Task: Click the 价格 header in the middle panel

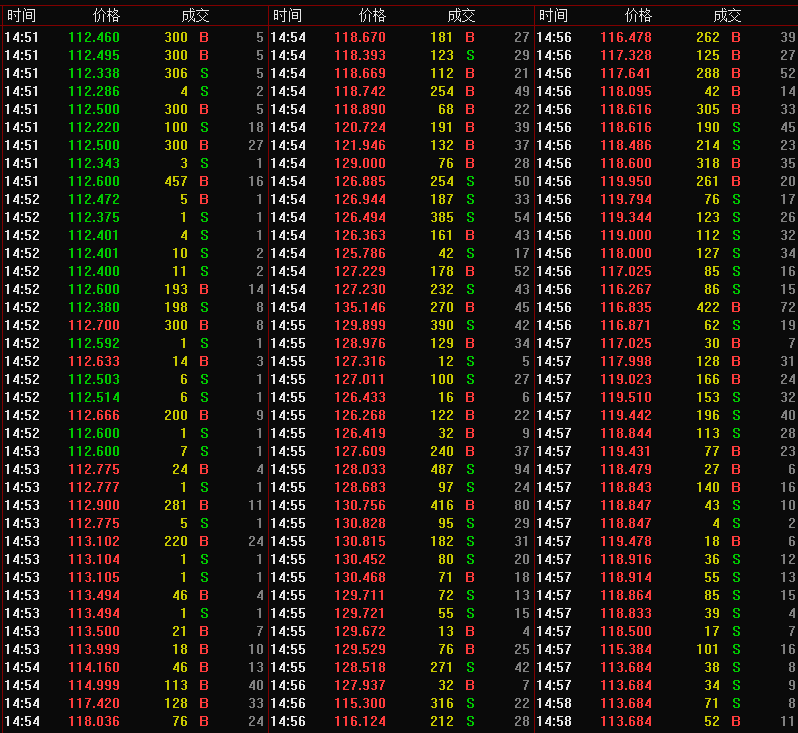Action: click(372, 15)
